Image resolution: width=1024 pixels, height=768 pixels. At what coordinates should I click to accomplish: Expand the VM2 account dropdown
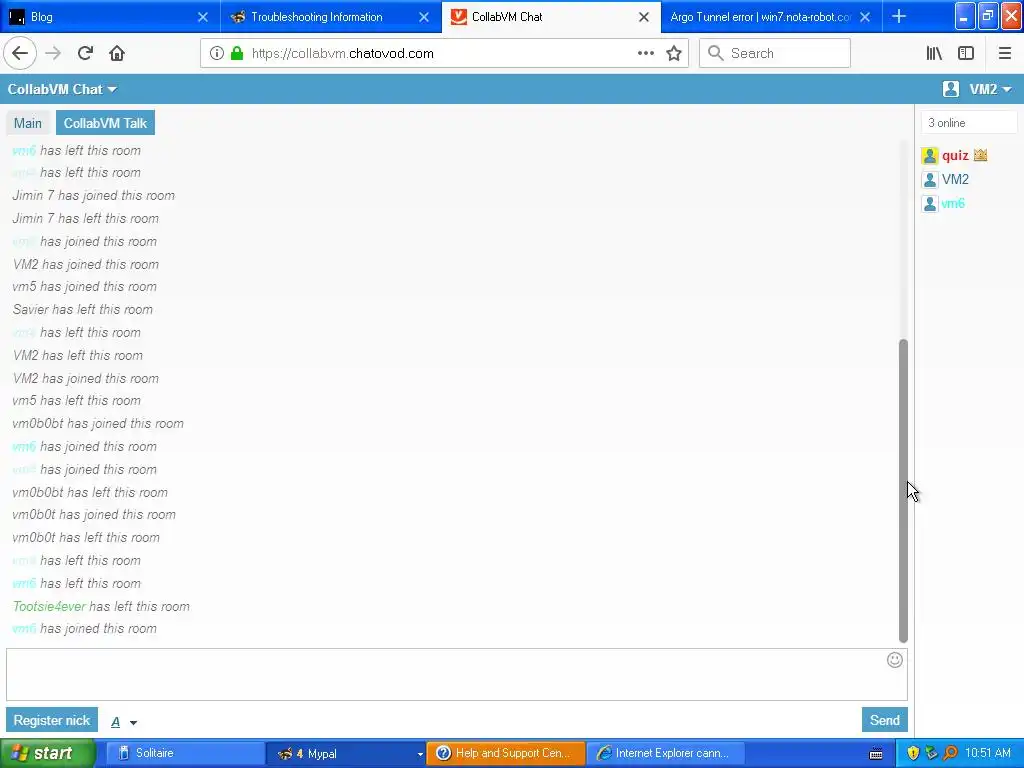pos(990,89)
